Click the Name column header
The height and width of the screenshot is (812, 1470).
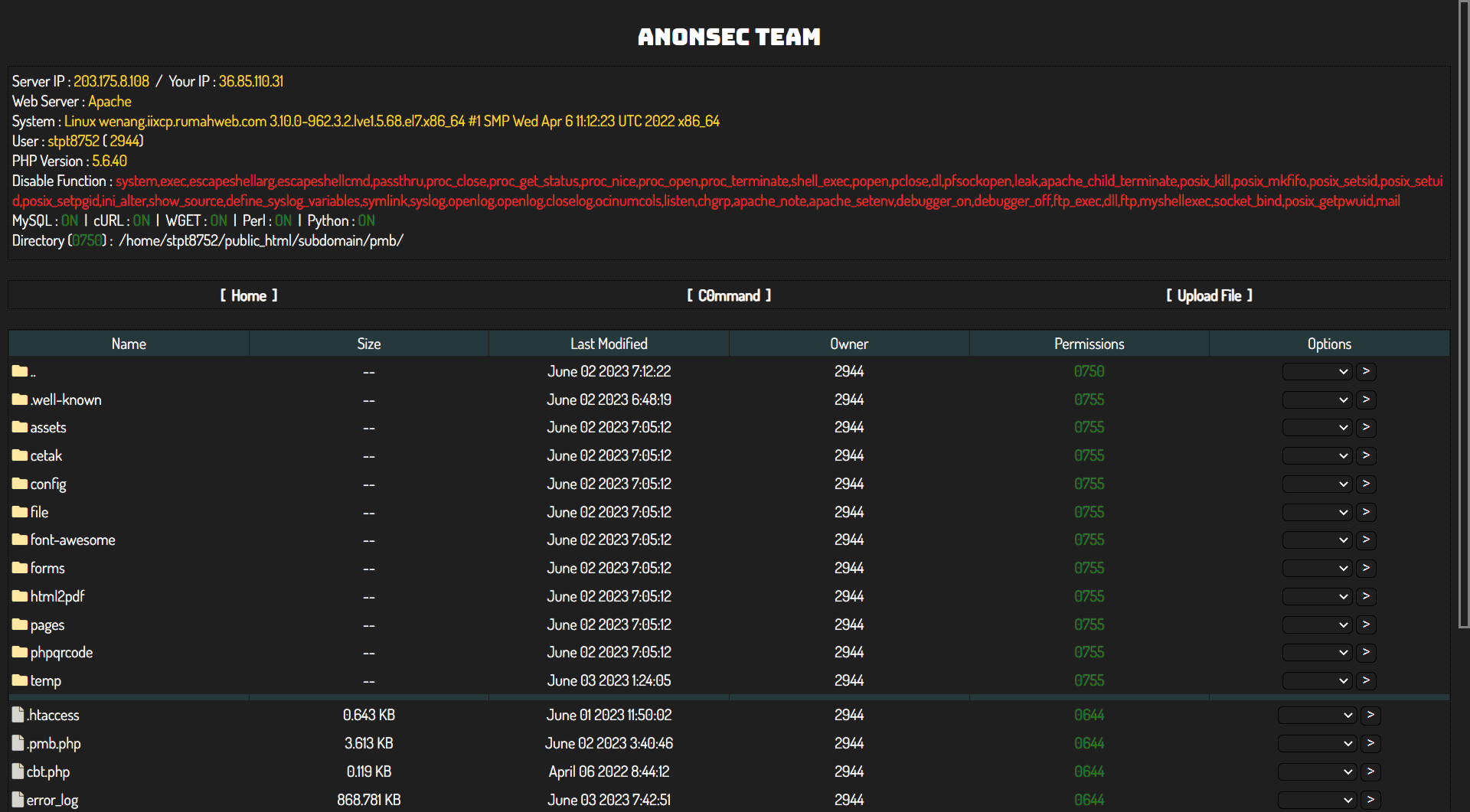coord(129,344)
